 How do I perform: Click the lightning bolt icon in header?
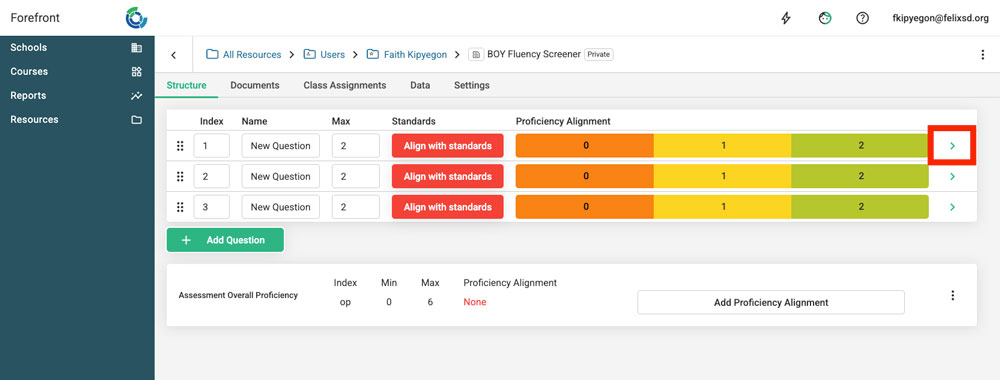pos(786,18)
